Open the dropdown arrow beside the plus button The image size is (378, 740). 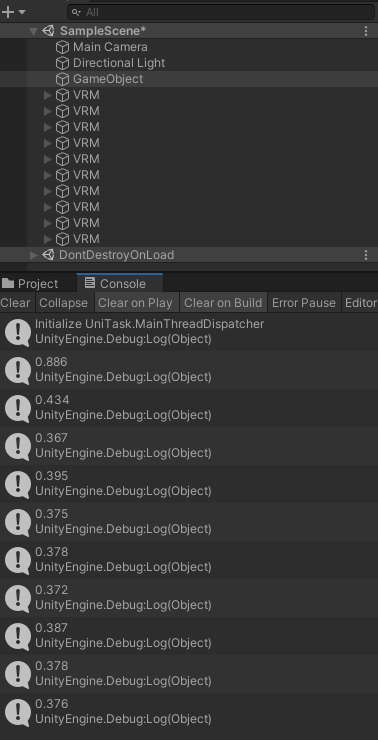coord(22,12)
